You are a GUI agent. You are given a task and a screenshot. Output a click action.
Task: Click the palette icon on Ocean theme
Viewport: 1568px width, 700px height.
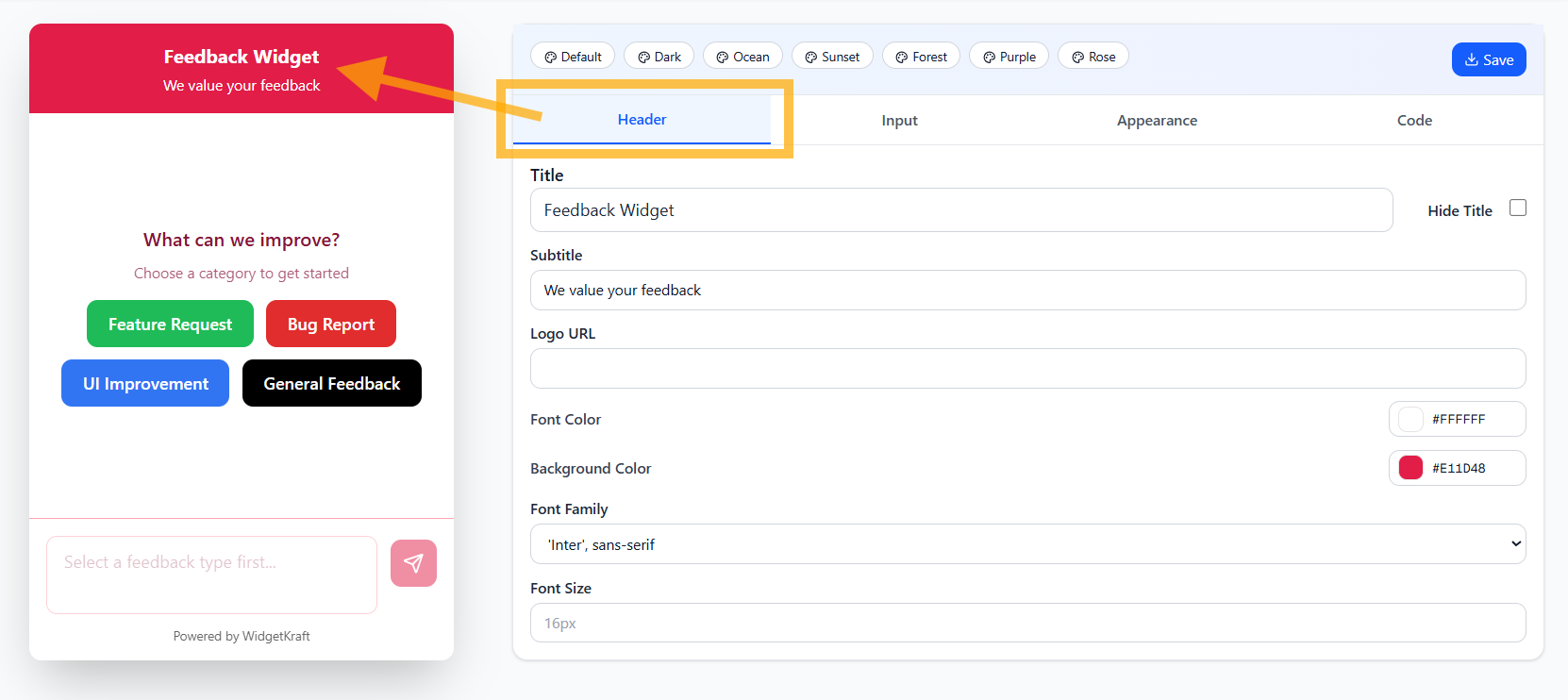722,58
